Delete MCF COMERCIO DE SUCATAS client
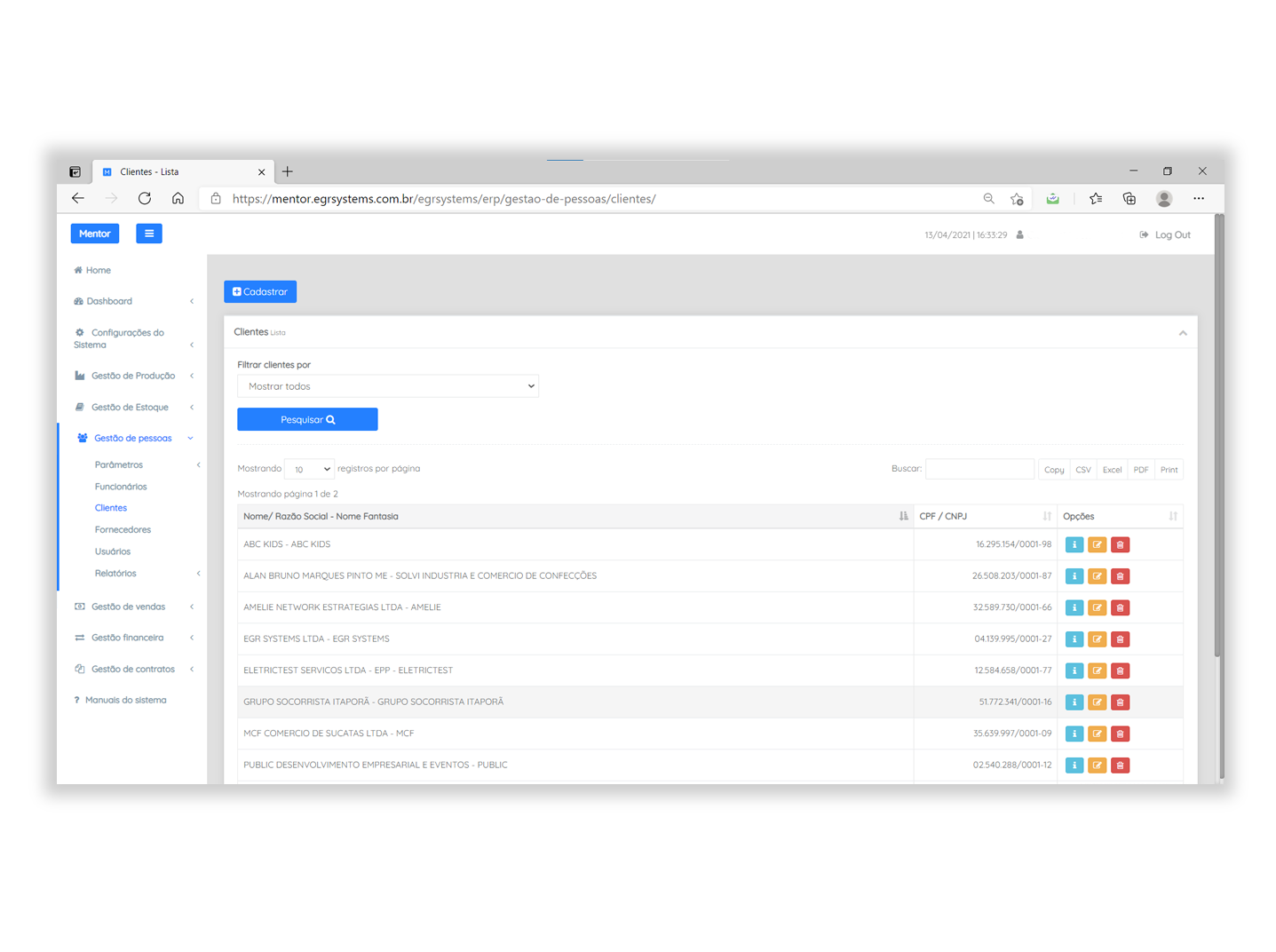 1120,734
